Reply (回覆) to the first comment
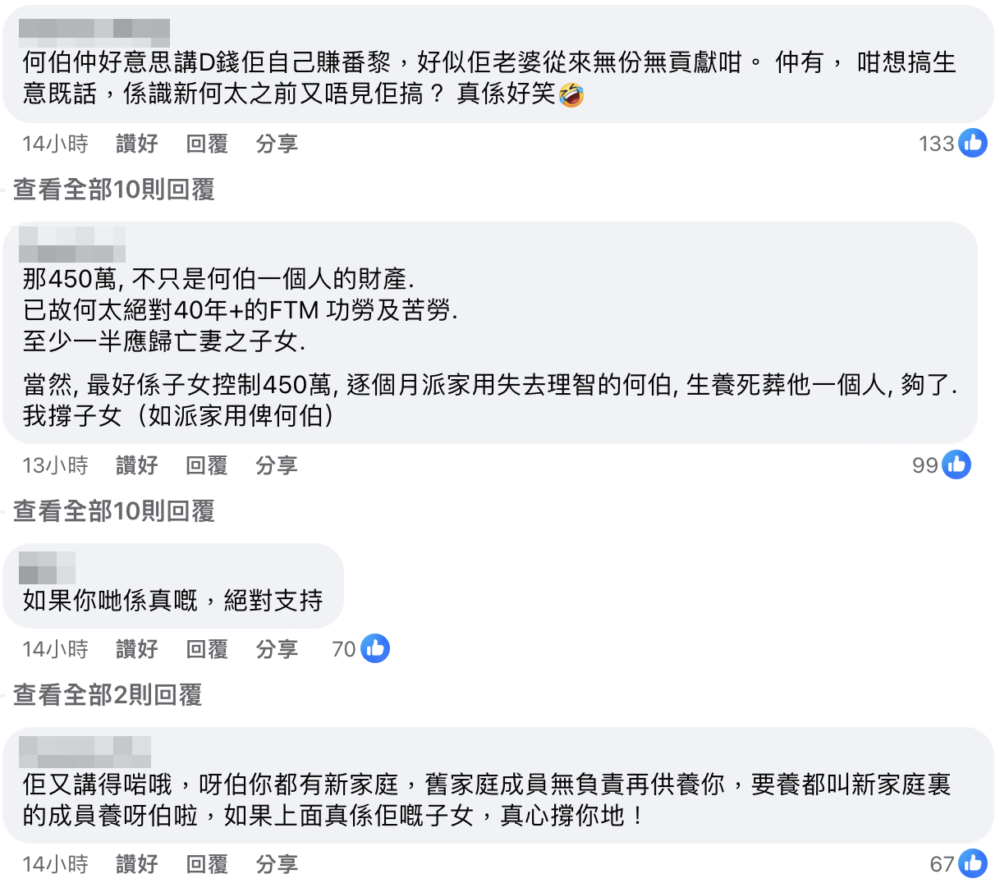Viewport: 1000px width, 883px height. tap(207, 144)
